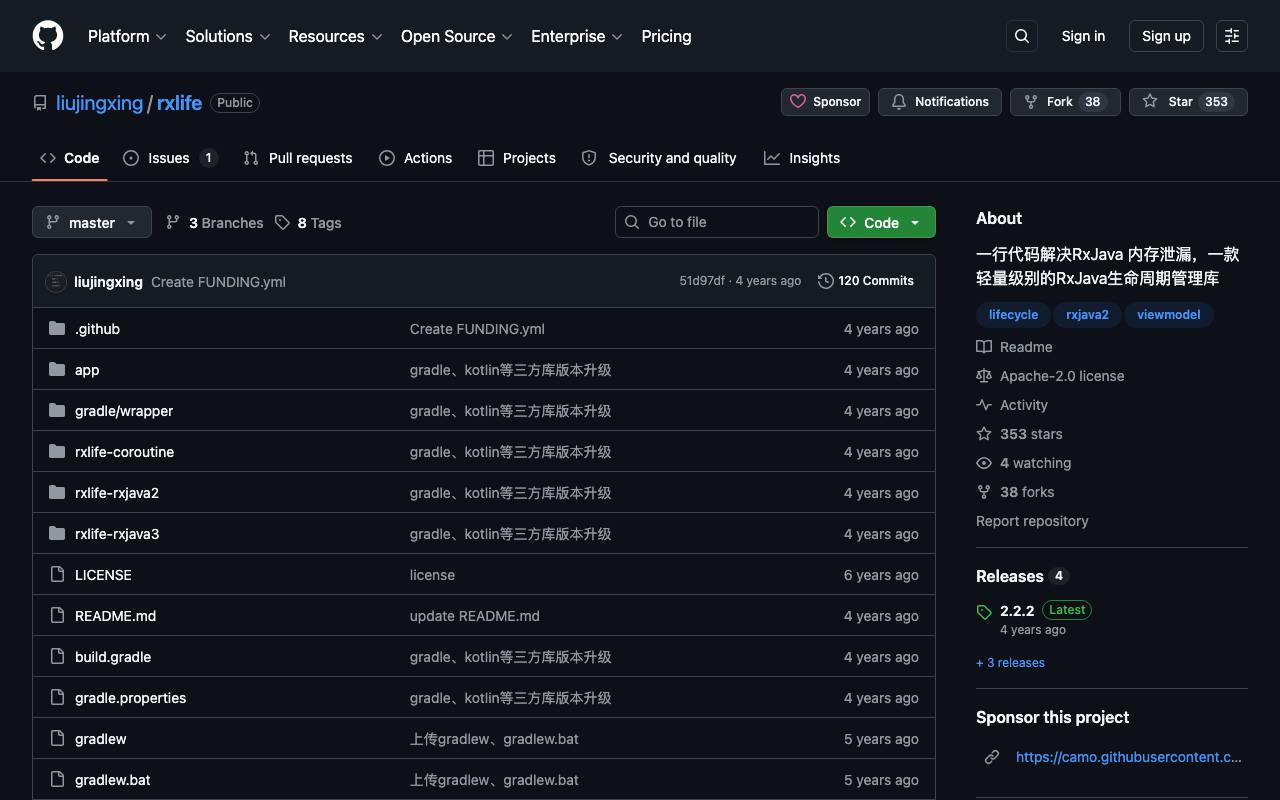Viewport: 1280px width, 800px height.
Task: Go to GitHub home via the octocat logo
Action: click(x=48, y=36)
